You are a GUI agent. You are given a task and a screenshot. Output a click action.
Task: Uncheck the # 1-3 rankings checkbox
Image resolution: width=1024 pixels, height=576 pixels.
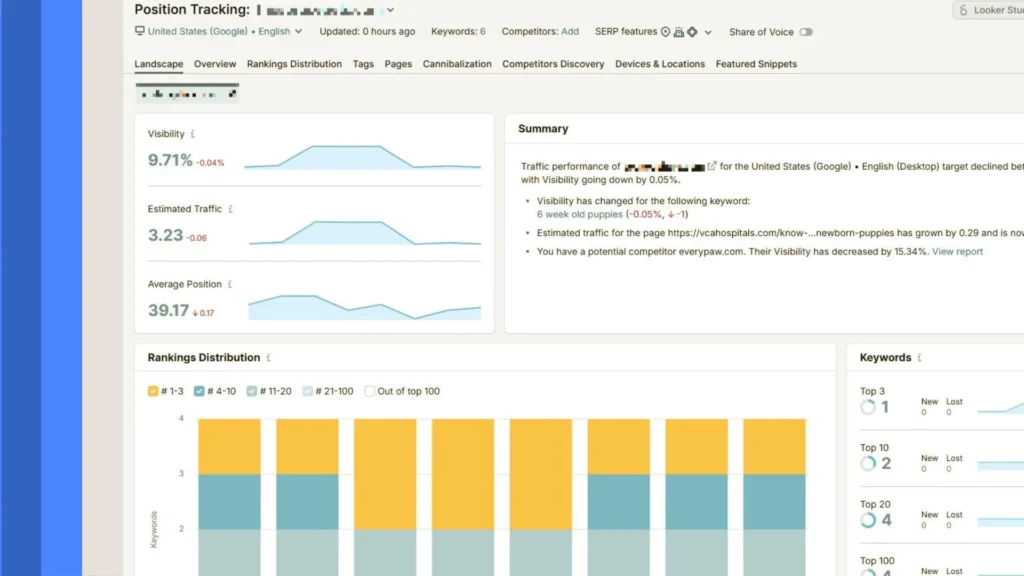[x=153, y=391]
